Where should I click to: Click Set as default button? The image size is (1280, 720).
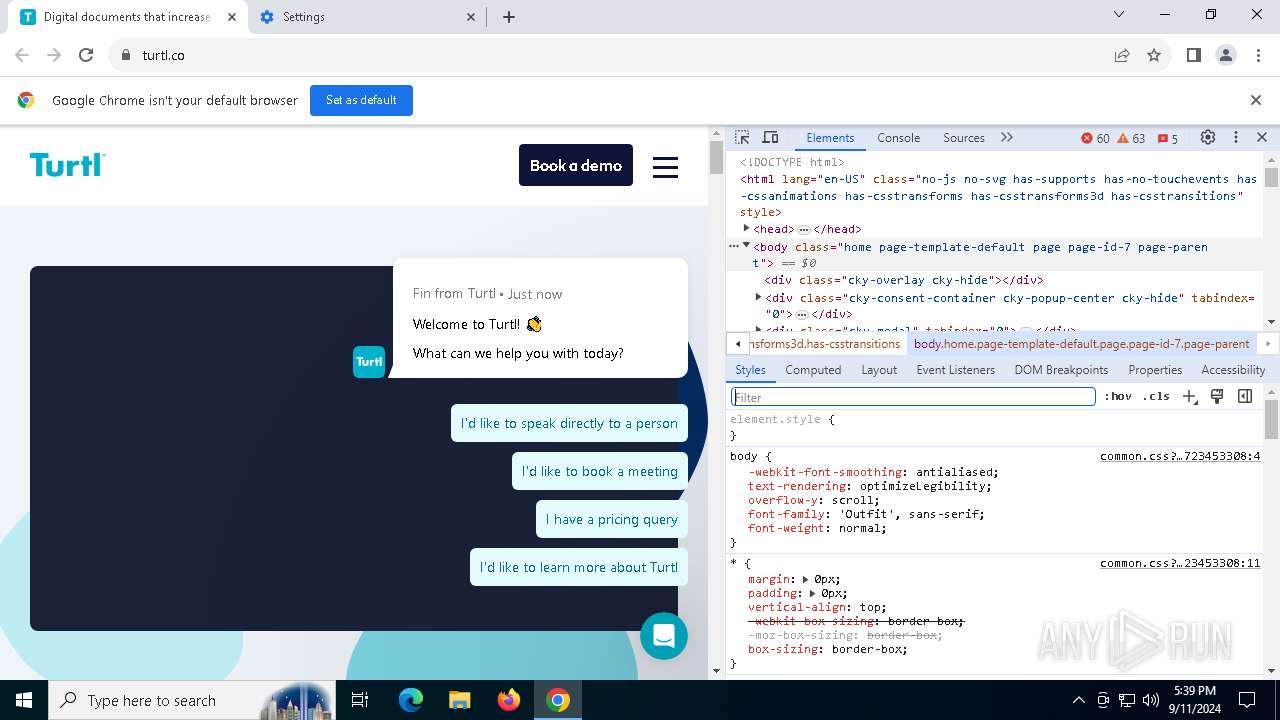click(x=361, y=100)
